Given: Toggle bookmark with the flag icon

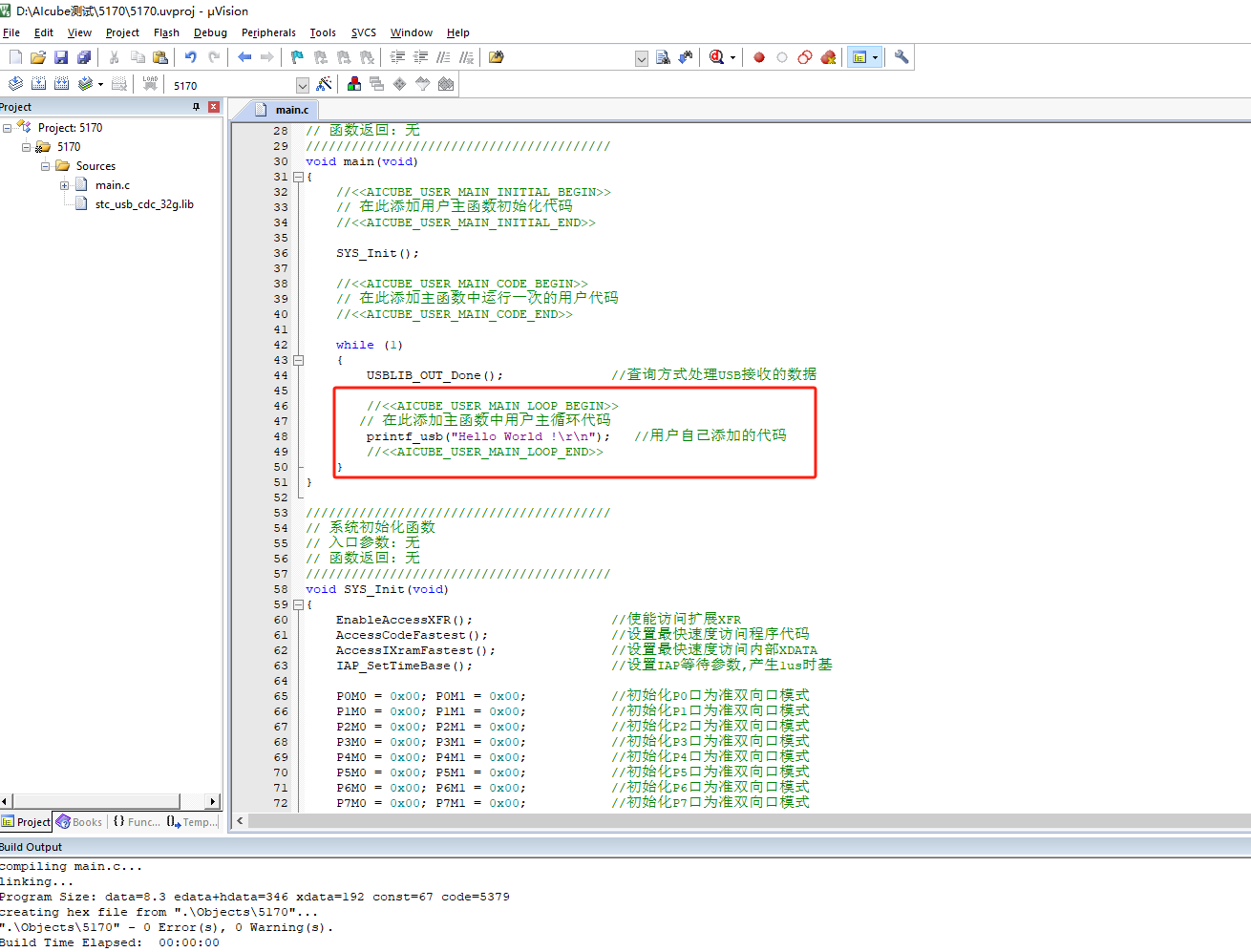Looking at the screenshot, I should coord(297,57).
